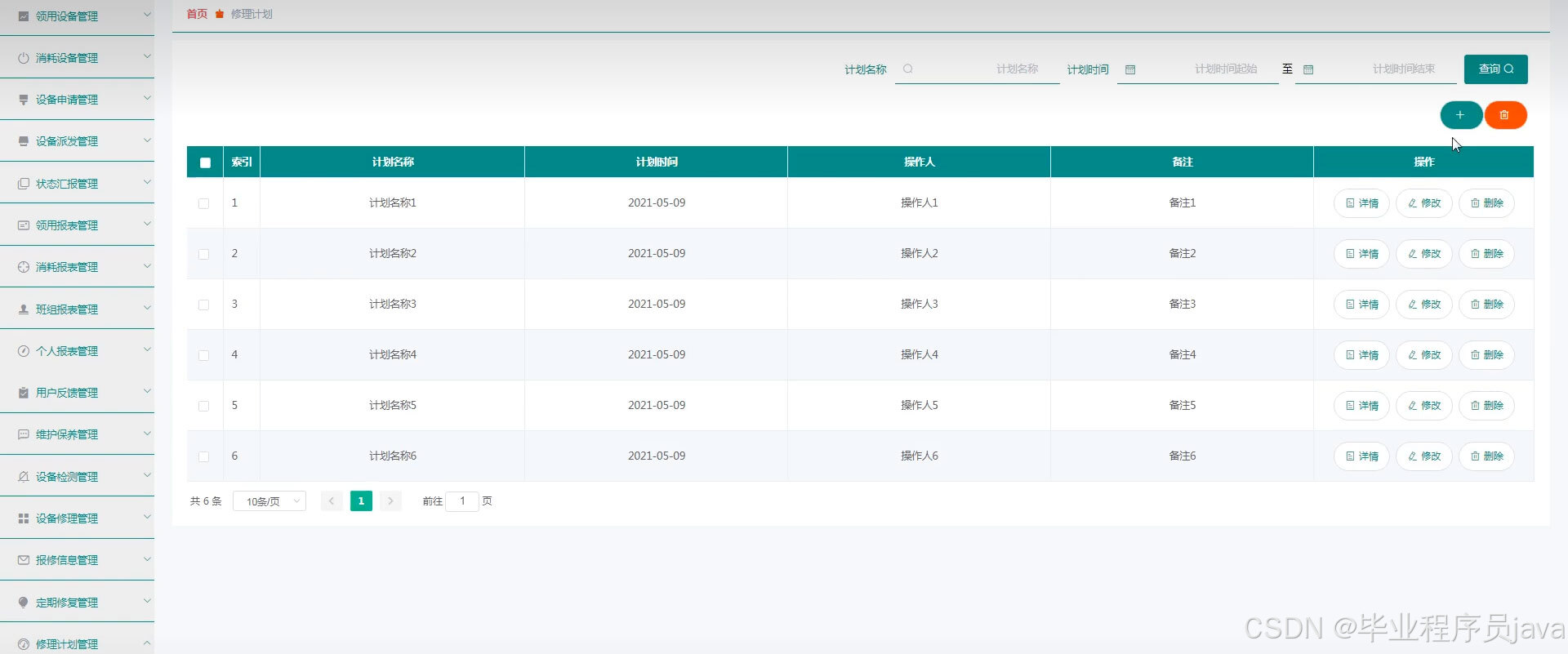Open the 领用报表管理 menu item
1568x654 pixels.
point(77,225)
